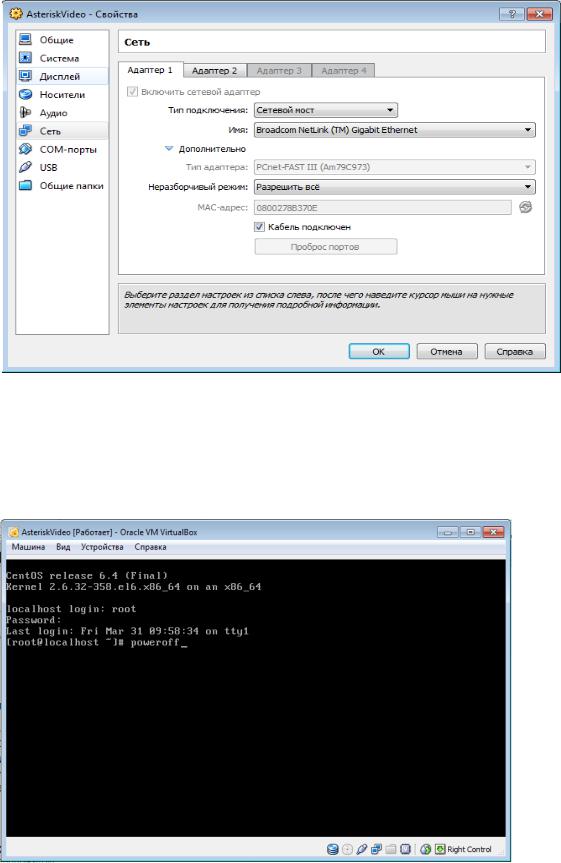Screen dimensions: 561x863
Task: Switch to the Адаптер 3 tab
Action: tap(279, 70)
